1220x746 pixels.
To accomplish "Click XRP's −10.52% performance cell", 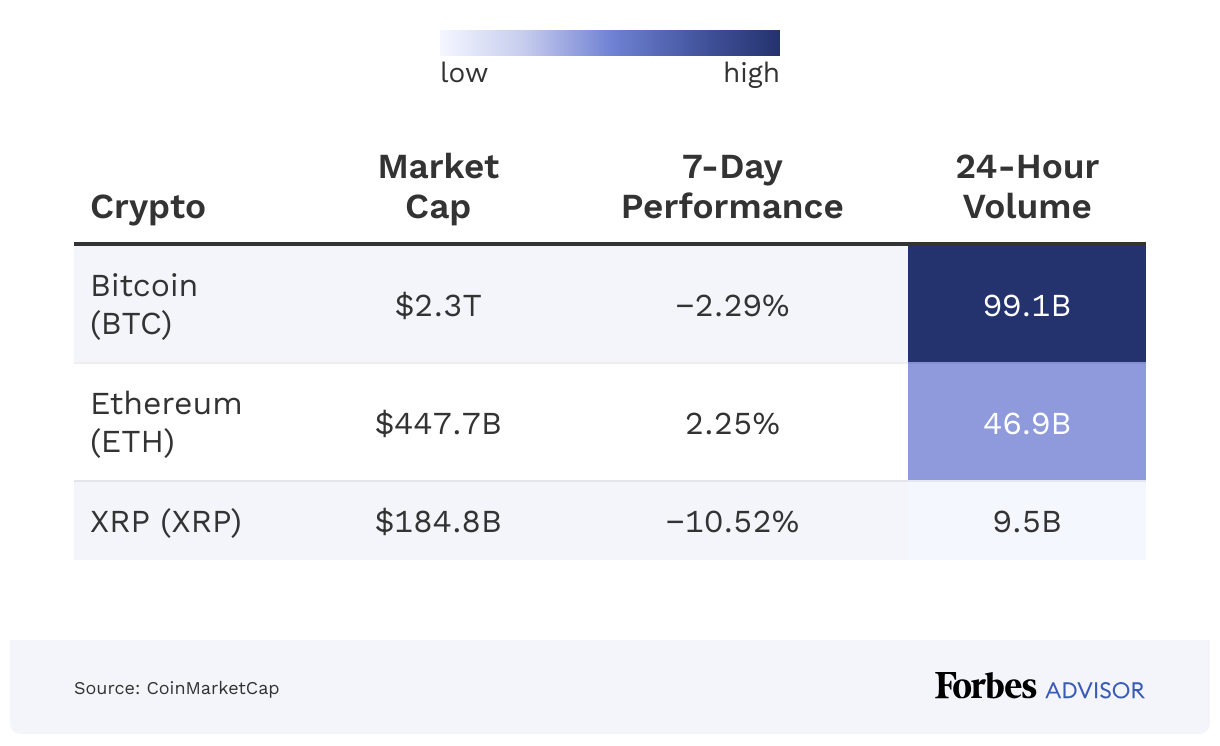I will point(732,521).
